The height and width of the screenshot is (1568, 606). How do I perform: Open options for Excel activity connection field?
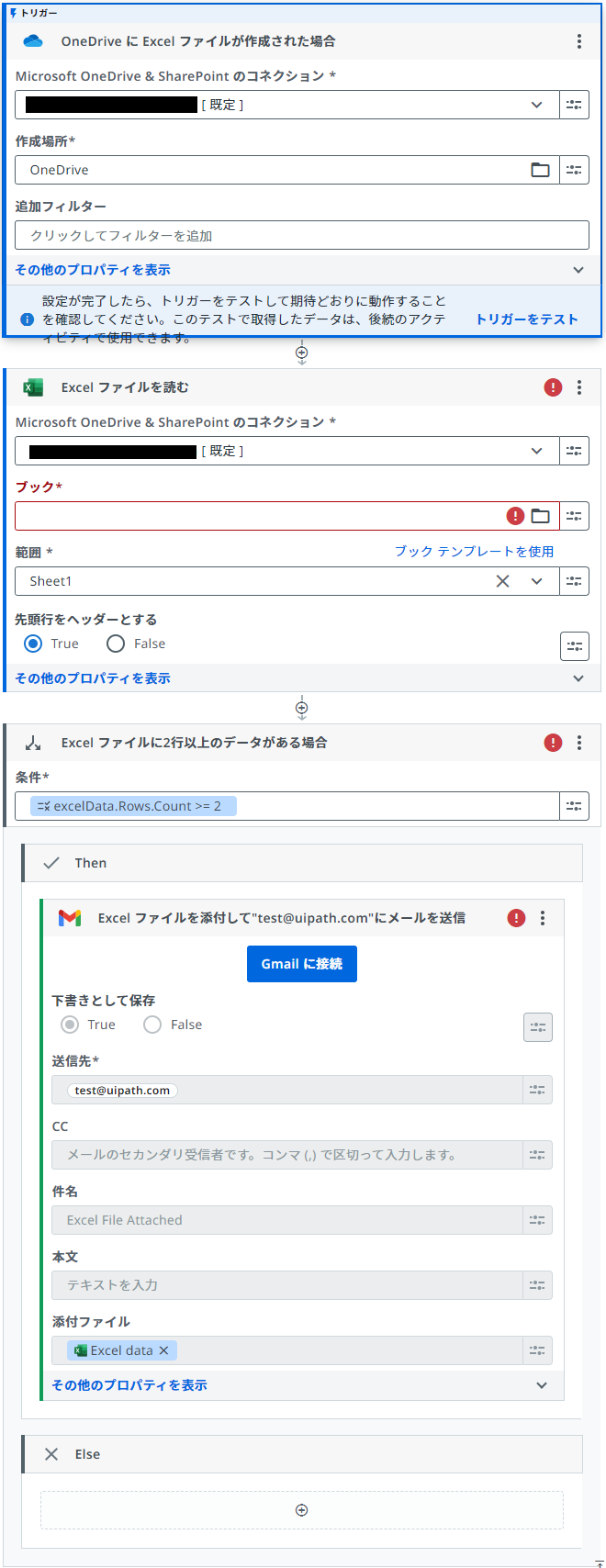pos(575,451)
